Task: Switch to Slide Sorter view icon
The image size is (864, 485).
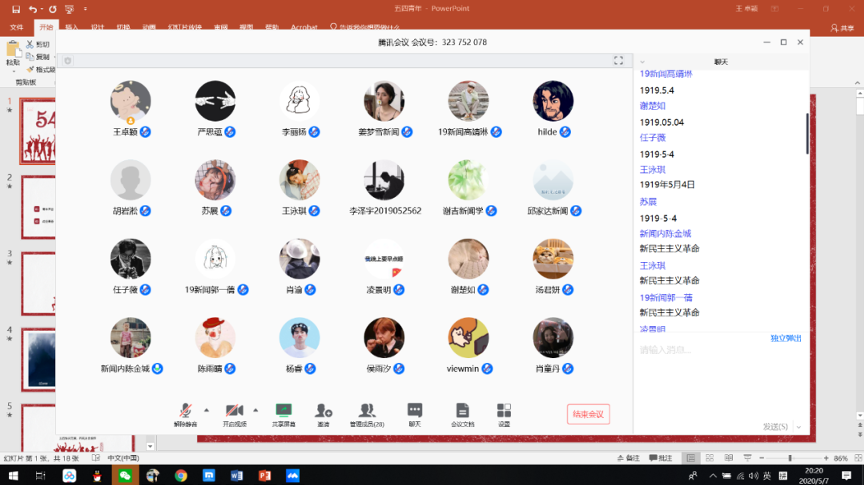Action: tap(710, 458)
